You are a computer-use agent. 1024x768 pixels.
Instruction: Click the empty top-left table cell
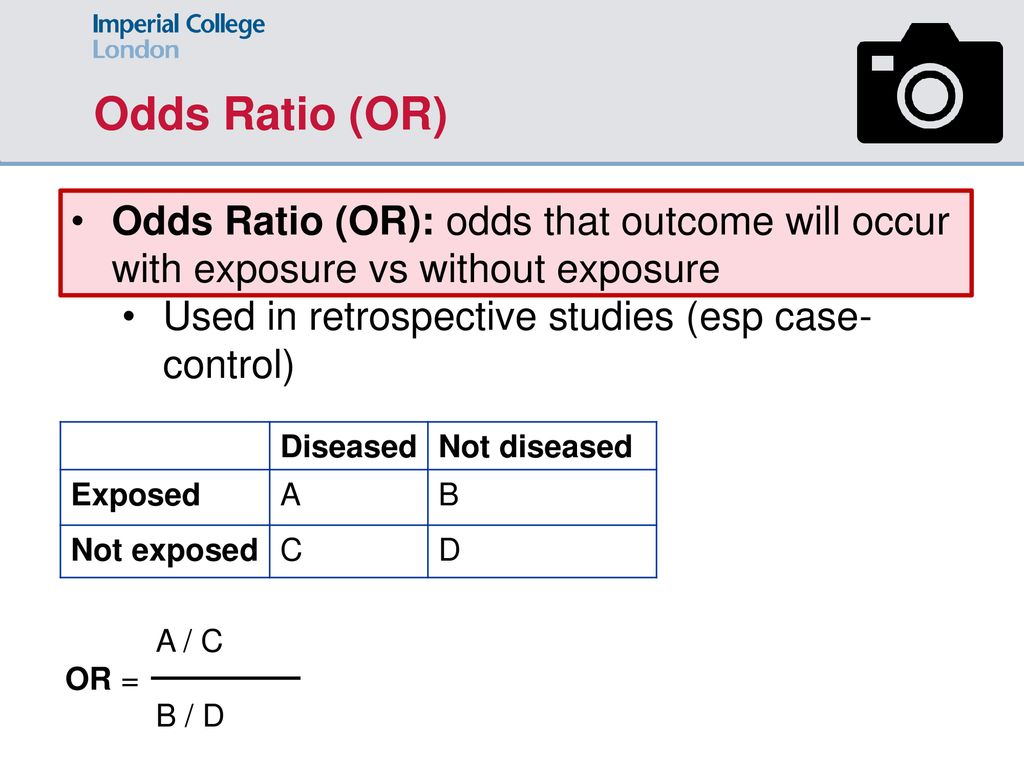pyautogui.click(x=165, y=446)
